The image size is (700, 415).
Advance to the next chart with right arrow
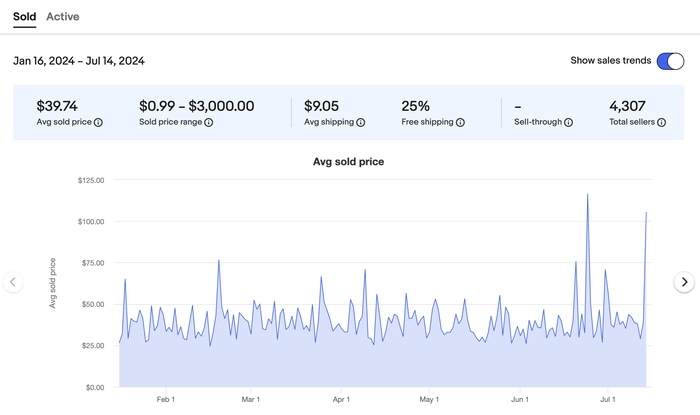tap(684, 282)
